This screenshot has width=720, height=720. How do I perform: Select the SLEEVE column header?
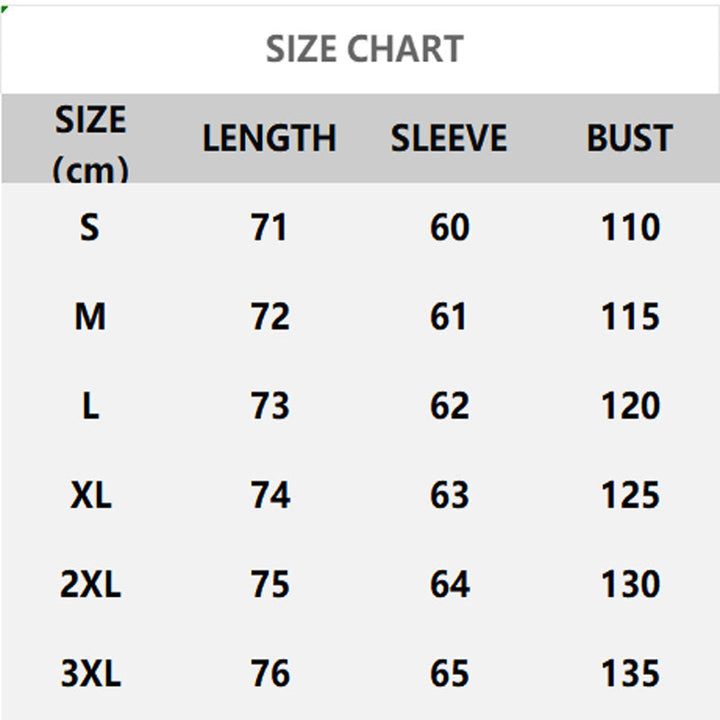click(449, 139)
